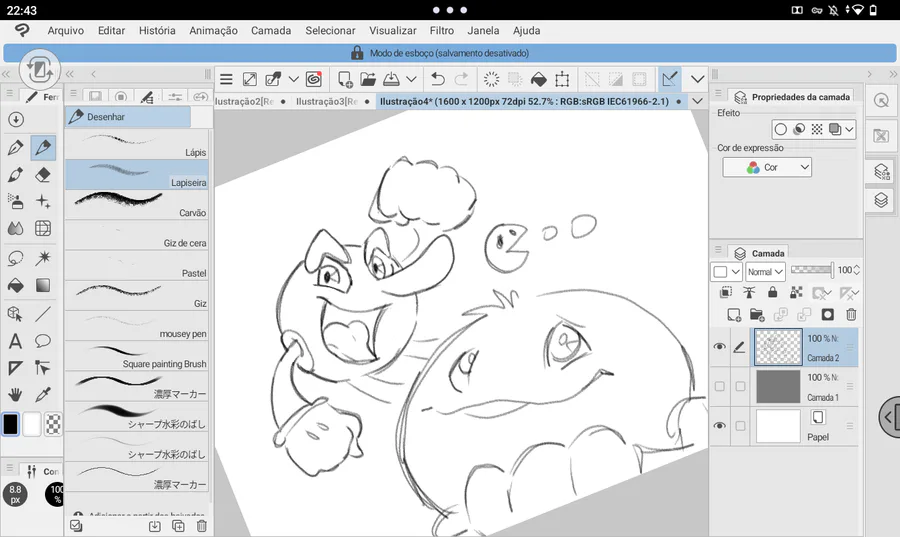Open the Normal blending mode dropdown
This screenshot has height=537, width=900.
click(x=765, y=272)
